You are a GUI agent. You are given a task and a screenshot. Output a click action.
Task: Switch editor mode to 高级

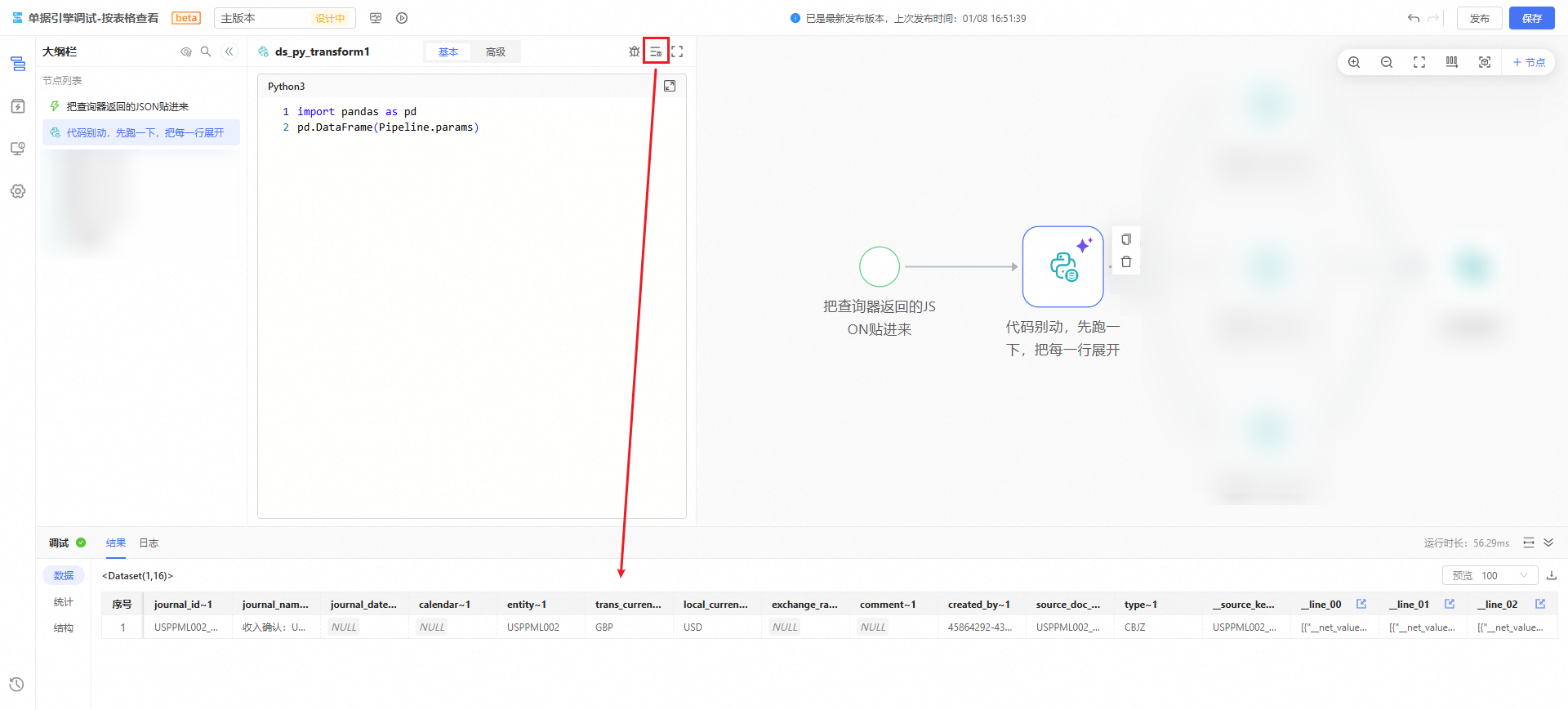[495, 52]
